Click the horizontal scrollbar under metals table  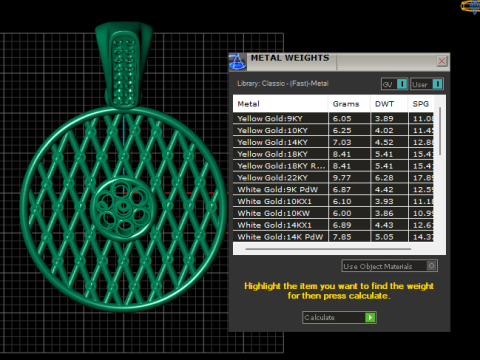(328, 249)
